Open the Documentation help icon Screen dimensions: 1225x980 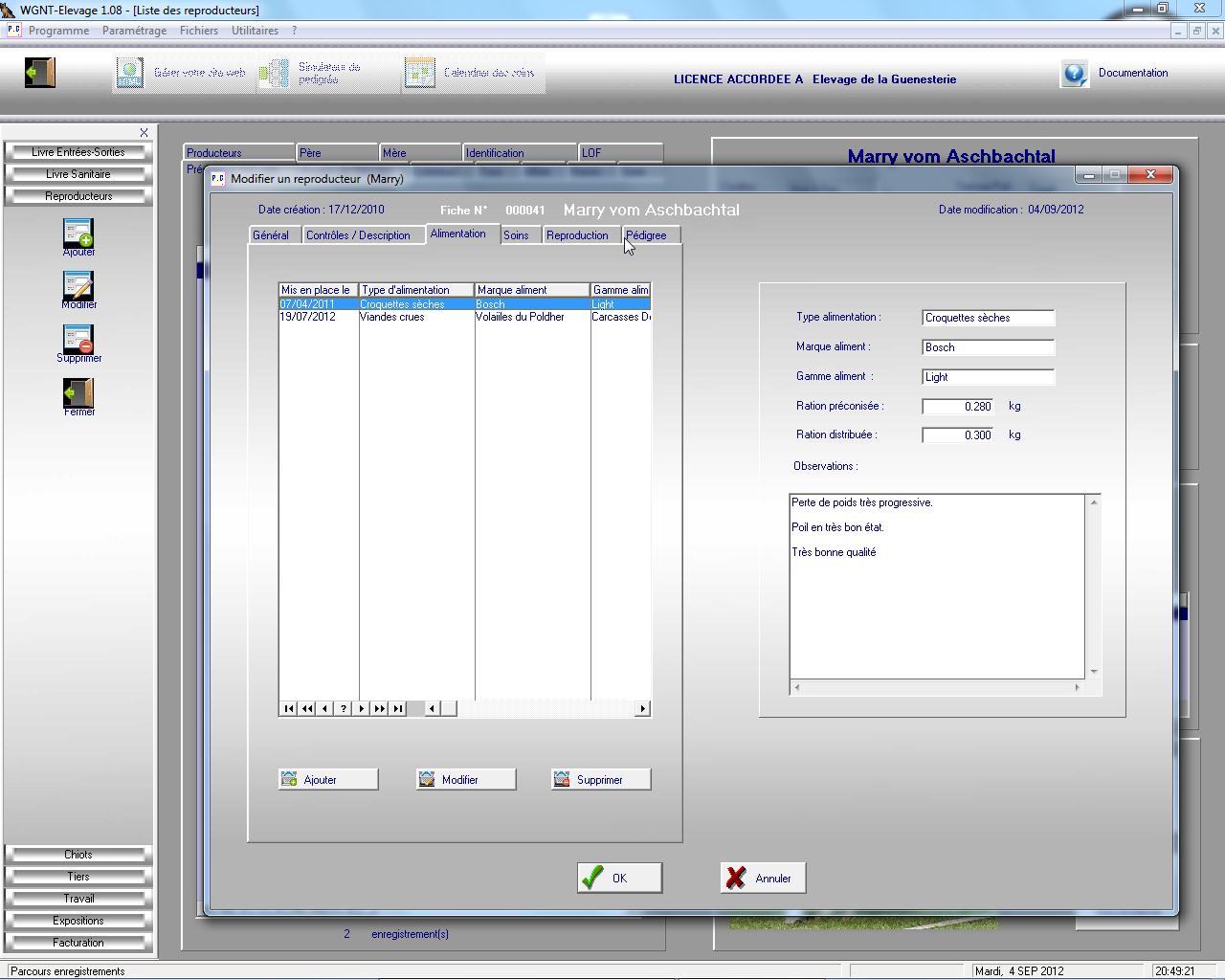point(1074,74)
